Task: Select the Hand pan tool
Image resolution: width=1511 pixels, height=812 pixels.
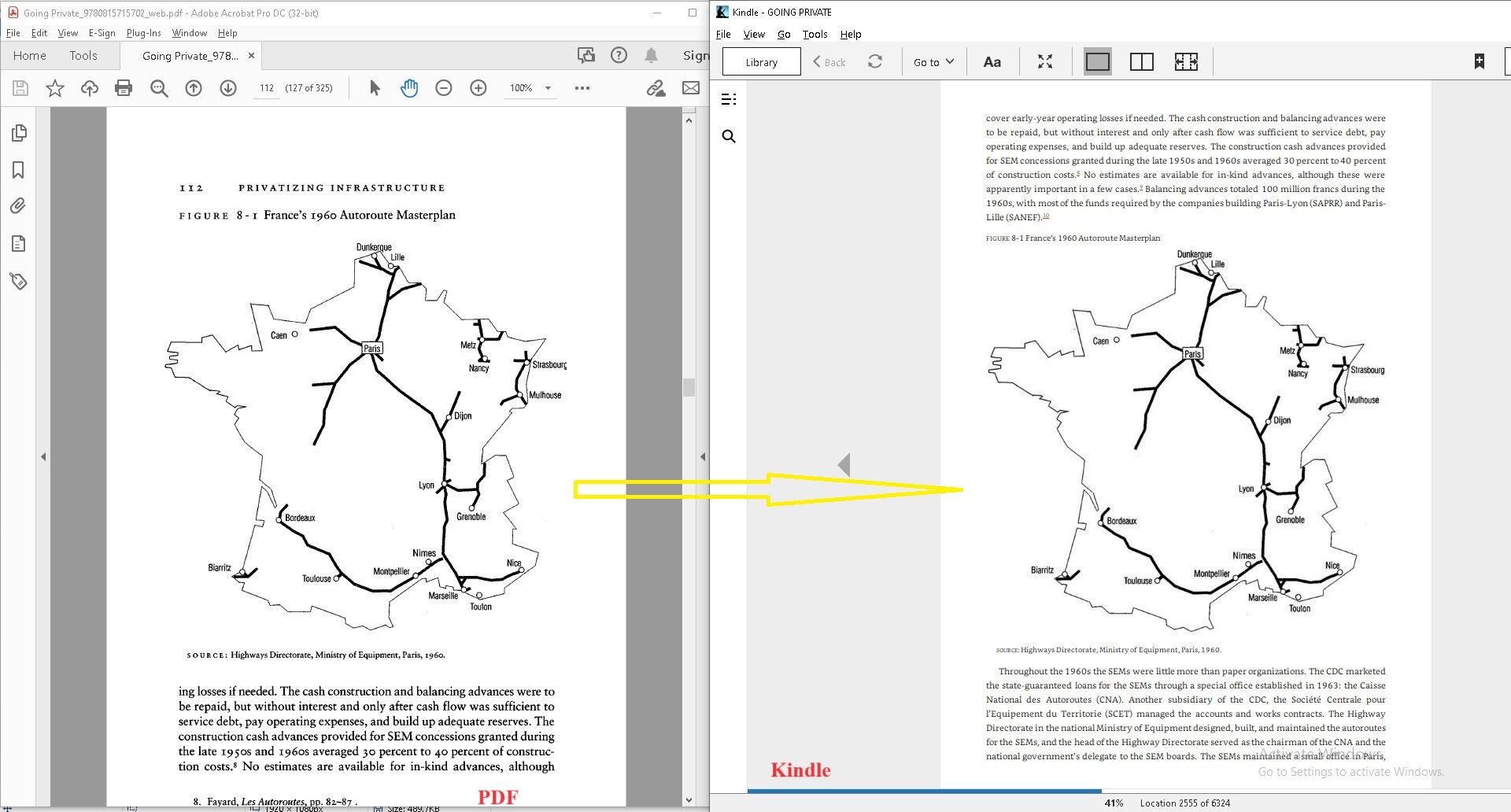Action: [409, 88]
